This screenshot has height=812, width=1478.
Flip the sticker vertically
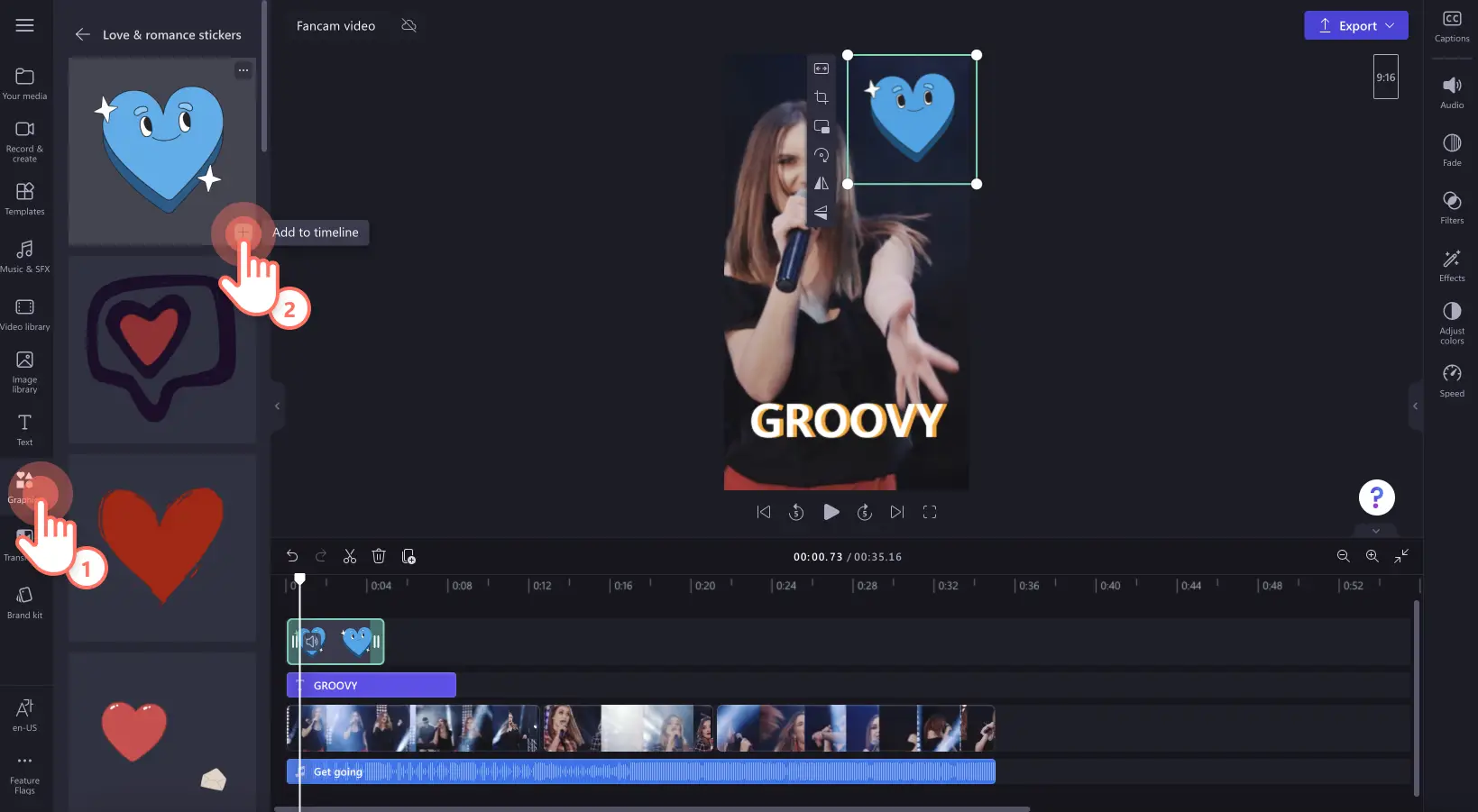(x=822, y=213)
